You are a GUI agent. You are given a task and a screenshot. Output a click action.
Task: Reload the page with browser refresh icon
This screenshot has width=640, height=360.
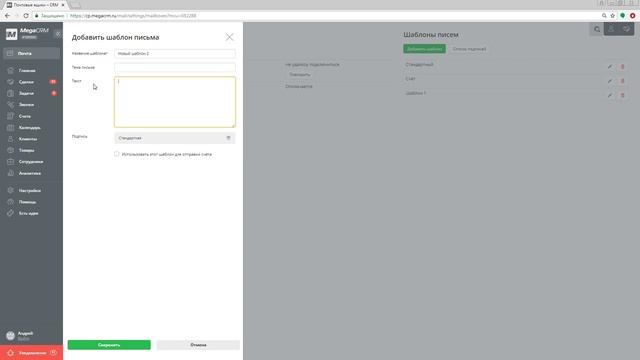[26, 16]
